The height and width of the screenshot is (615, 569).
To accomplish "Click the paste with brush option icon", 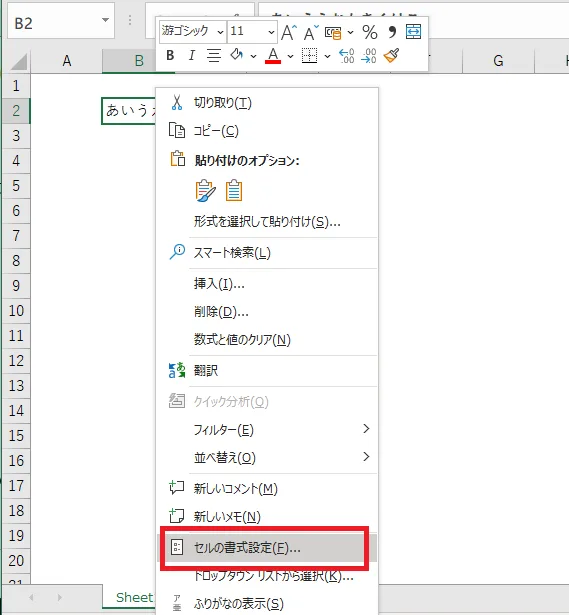I will tap(205, 191).
